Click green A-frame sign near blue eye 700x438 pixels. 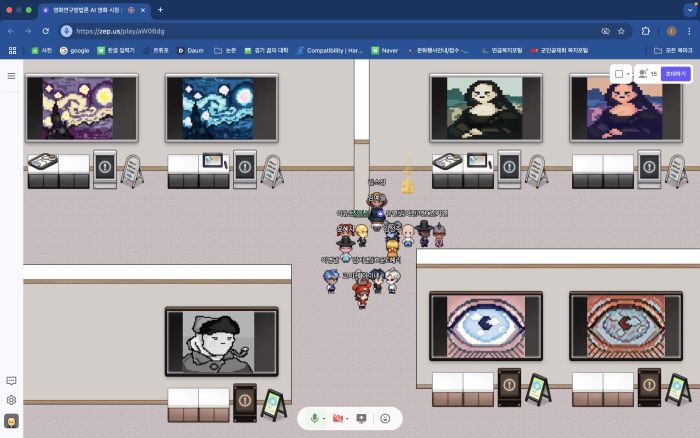(x=538, y=389)
